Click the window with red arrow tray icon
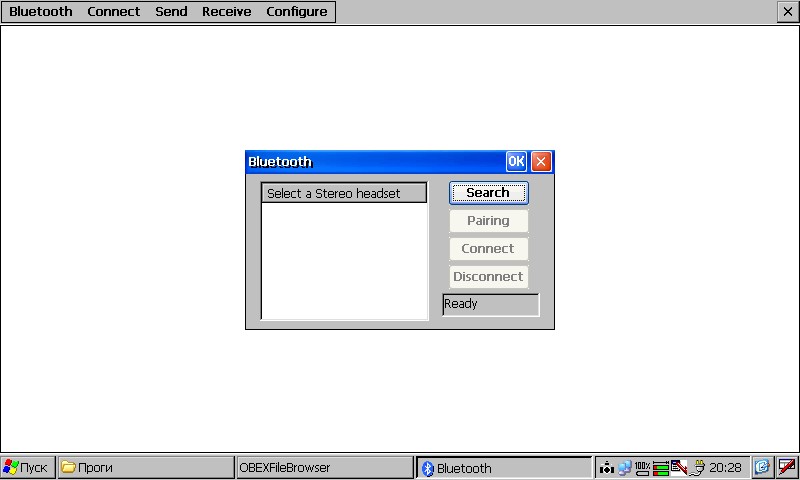 [679, 467]
